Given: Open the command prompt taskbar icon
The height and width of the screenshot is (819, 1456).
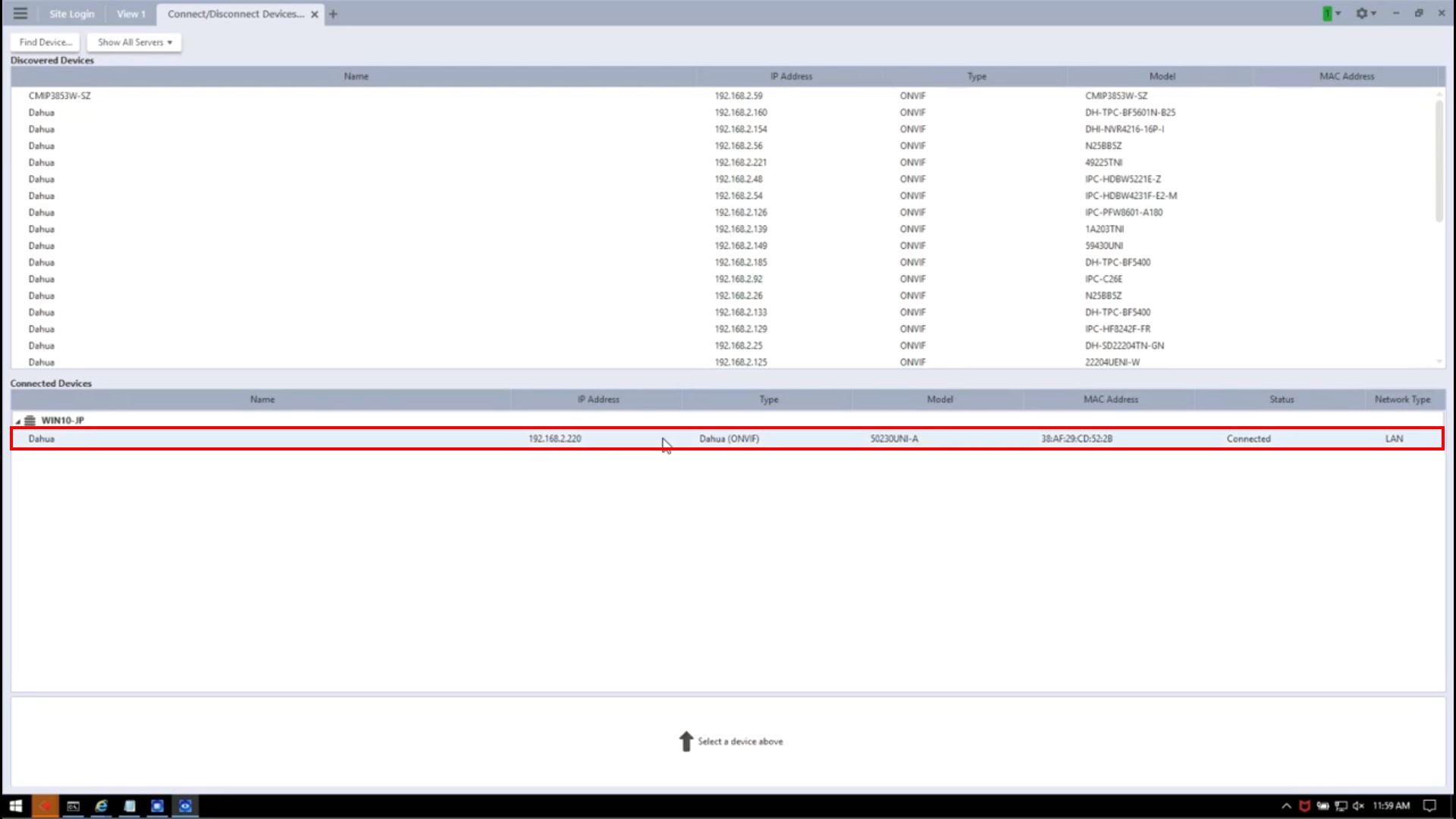Looking at the screenshot, I should [x=73, y=806].
